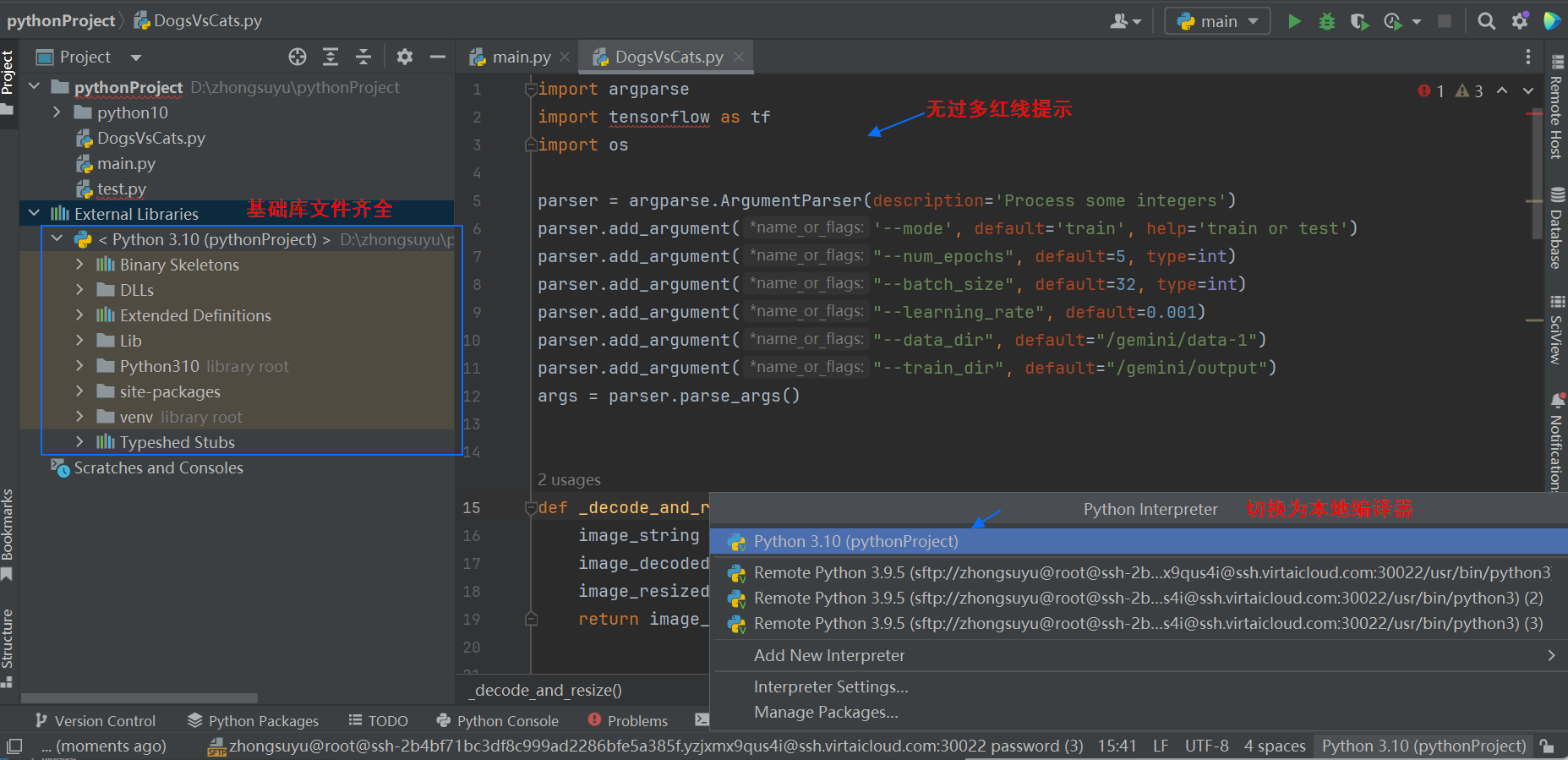Open the Python Console tool window
Screen dimensions: 1568x760
497,720
